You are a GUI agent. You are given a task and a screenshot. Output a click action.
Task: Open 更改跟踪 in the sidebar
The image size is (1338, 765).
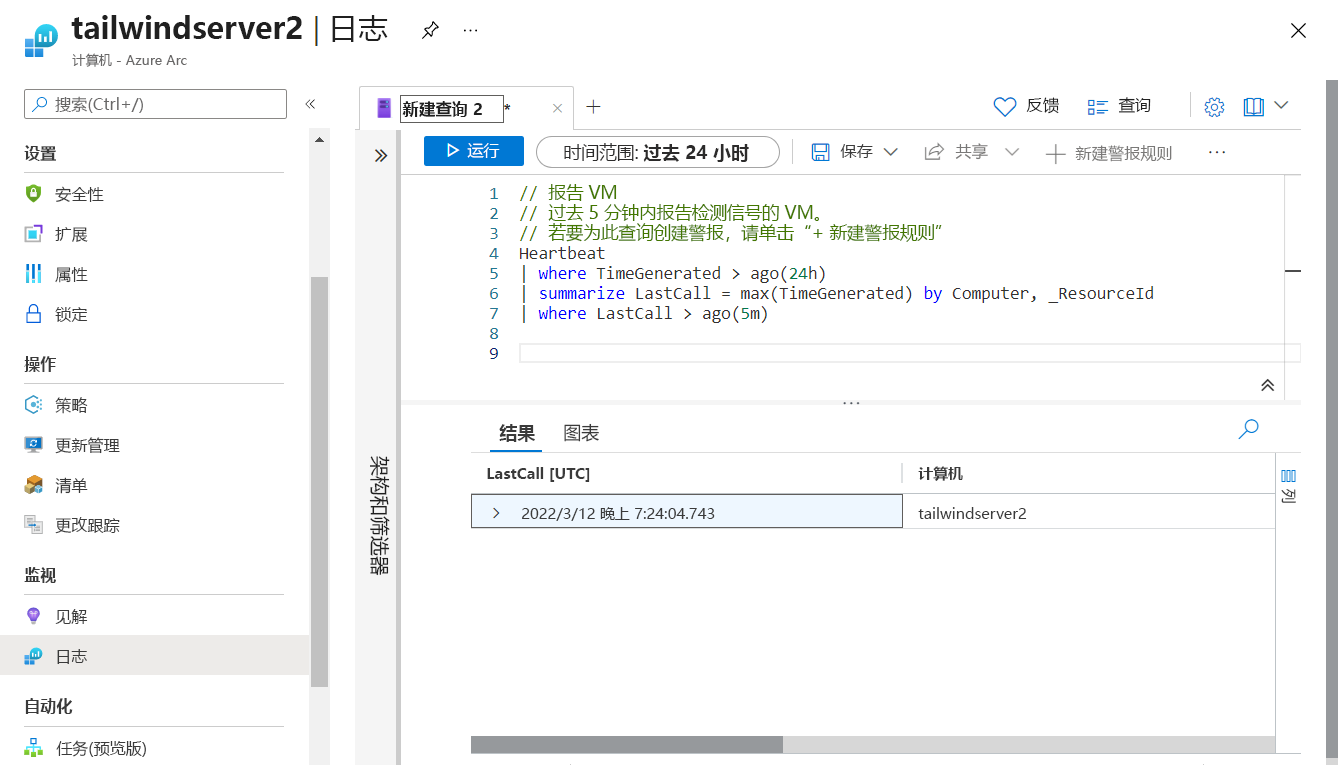pos(87,525)
